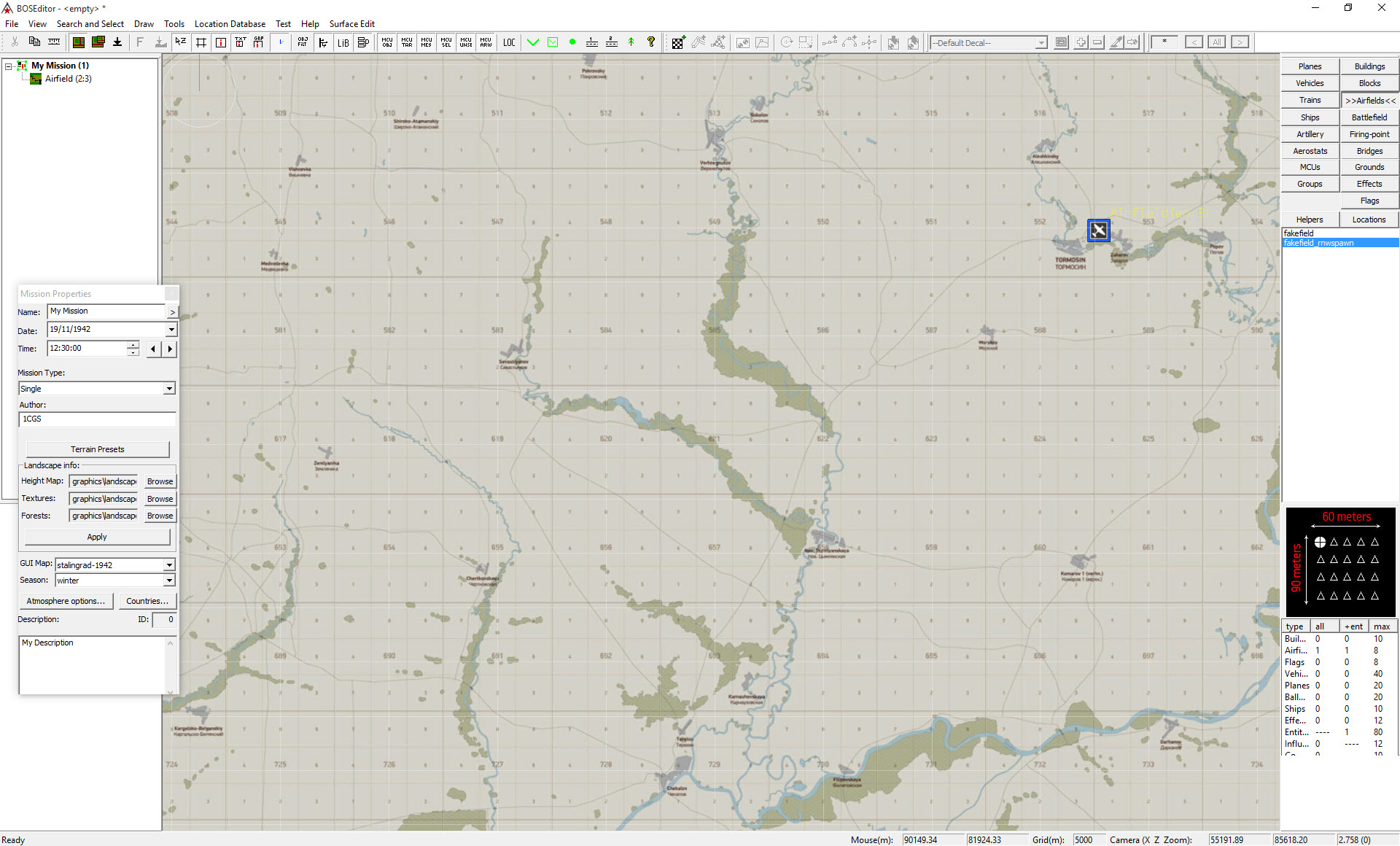Viewport: 1400px width, 846px height.
Task: Click the minus decal button in toolbar
Action: pyautogui.click(x=1098, y=42)
